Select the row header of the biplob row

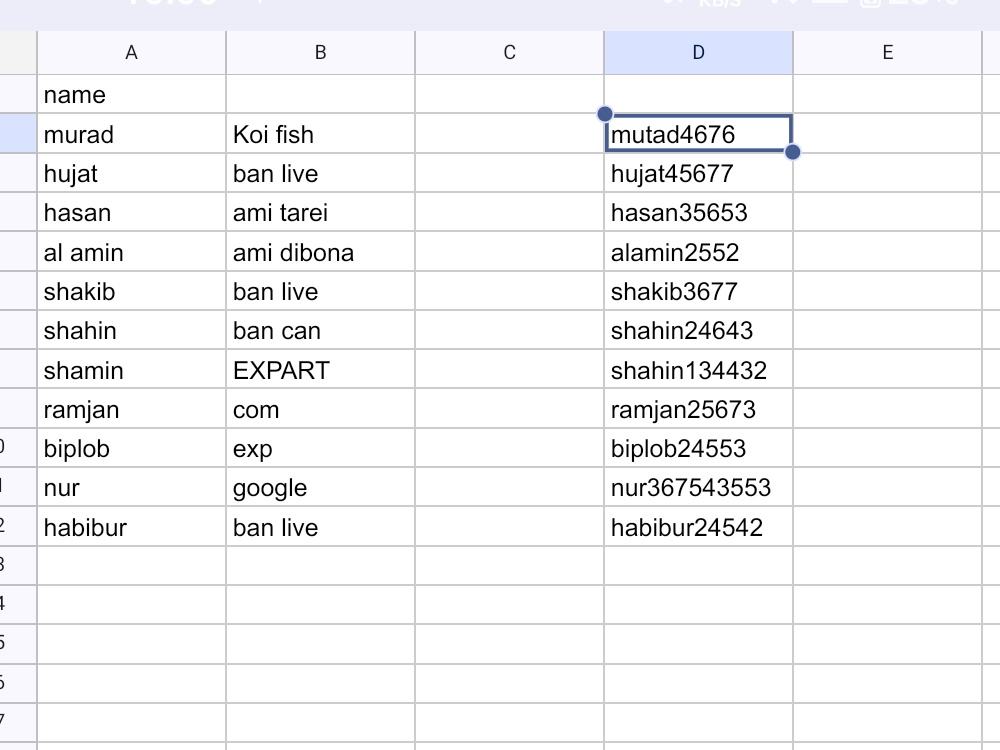tap(18, 448)
